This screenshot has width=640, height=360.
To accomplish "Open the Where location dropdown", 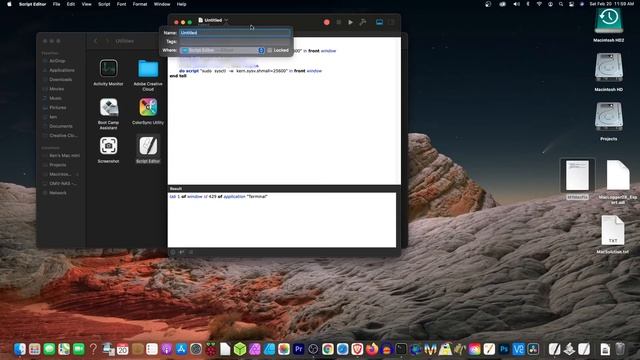I will tap(222, 50).
